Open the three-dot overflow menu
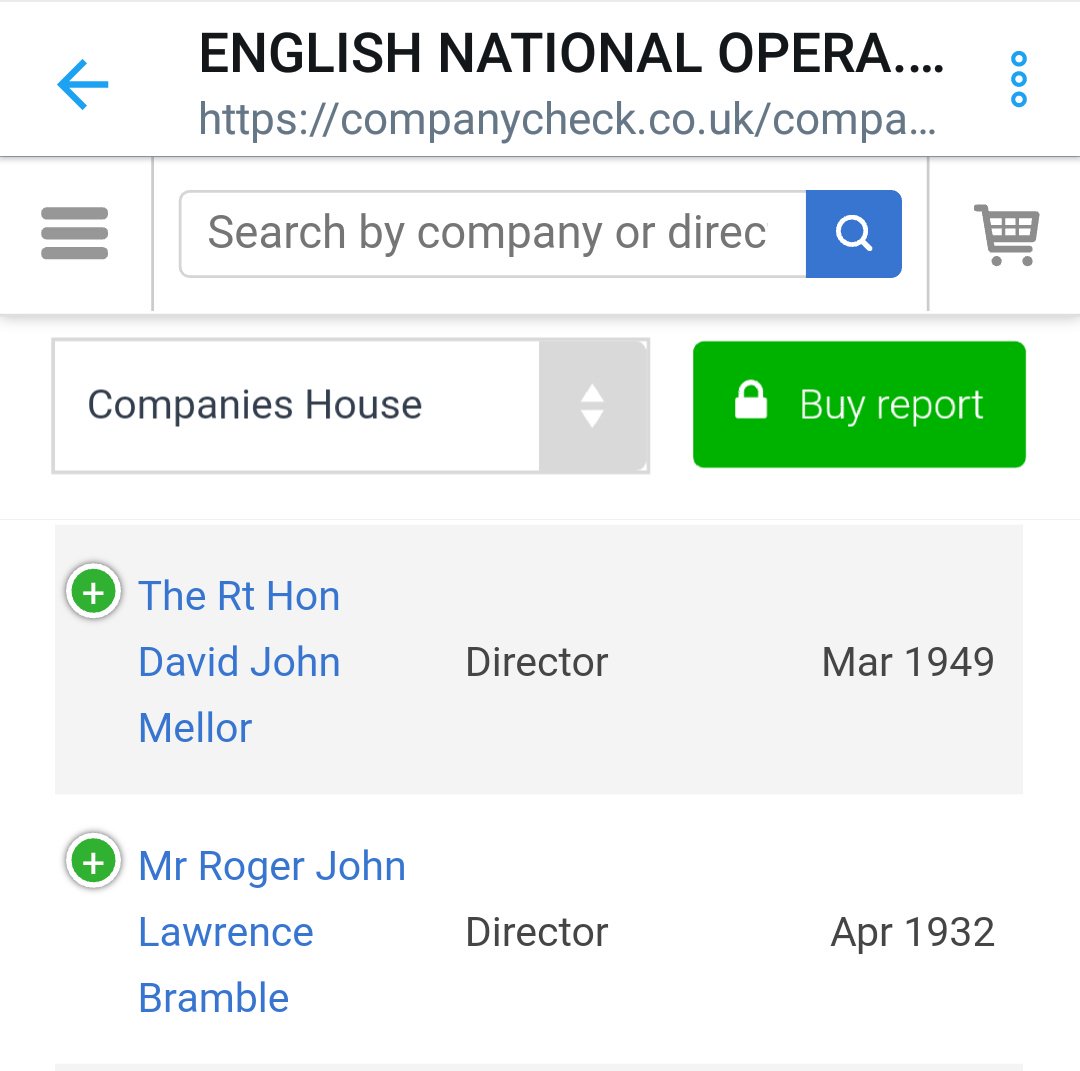 pos(1018,79)
